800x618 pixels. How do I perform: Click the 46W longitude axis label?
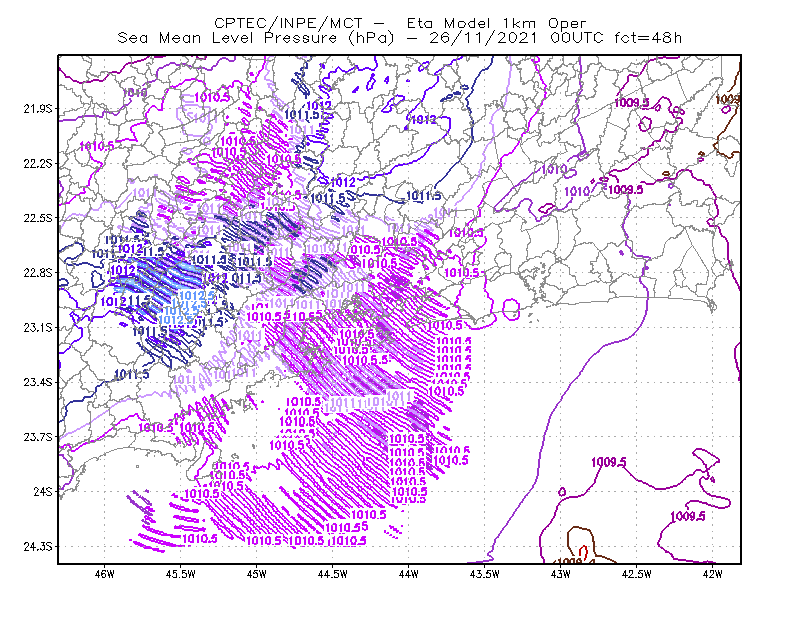[x=105, y=574]
